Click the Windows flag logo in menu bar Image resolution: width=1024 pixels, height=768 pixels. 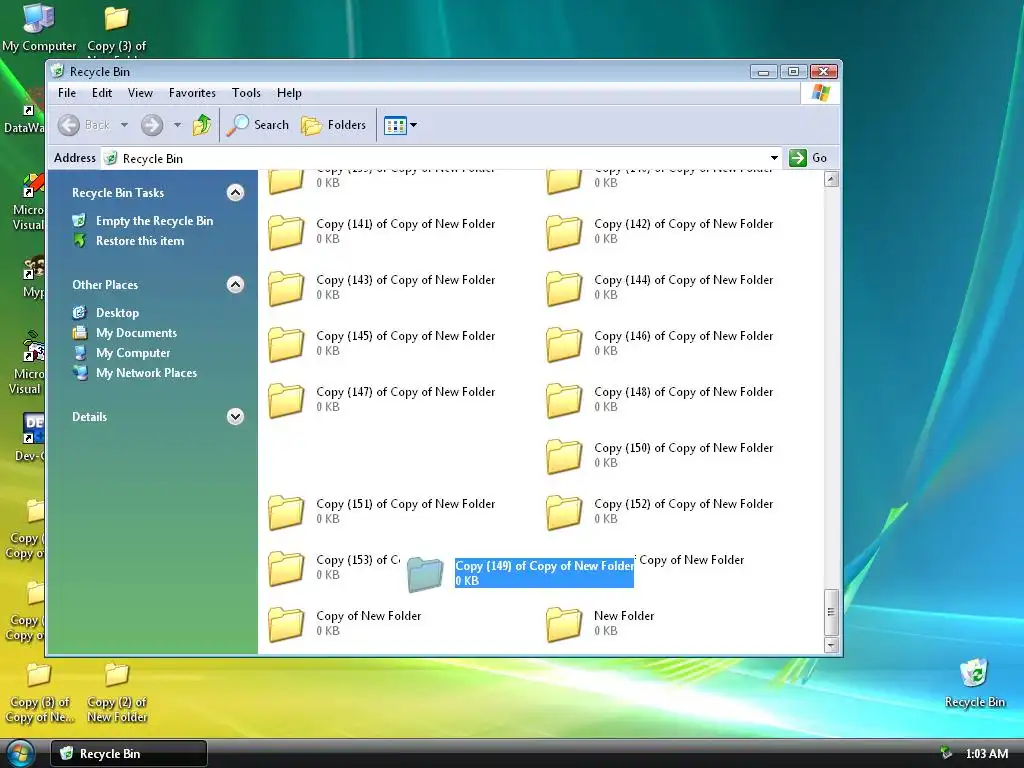pyautogui.click(x=820, y=93)
